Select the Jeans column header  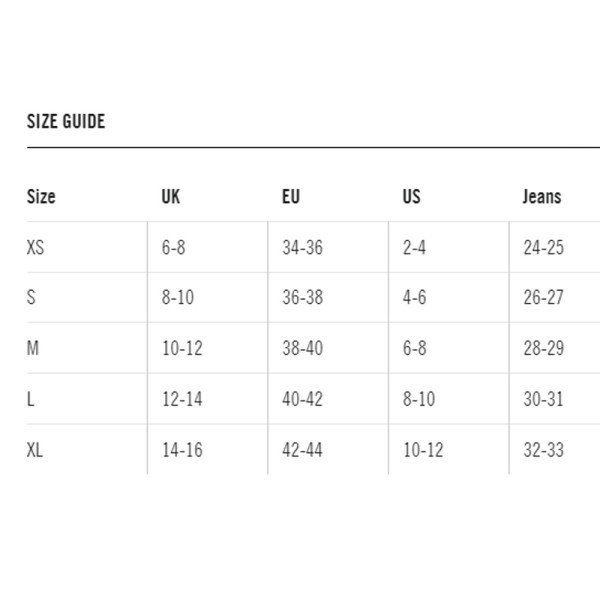tap(542, 197)
